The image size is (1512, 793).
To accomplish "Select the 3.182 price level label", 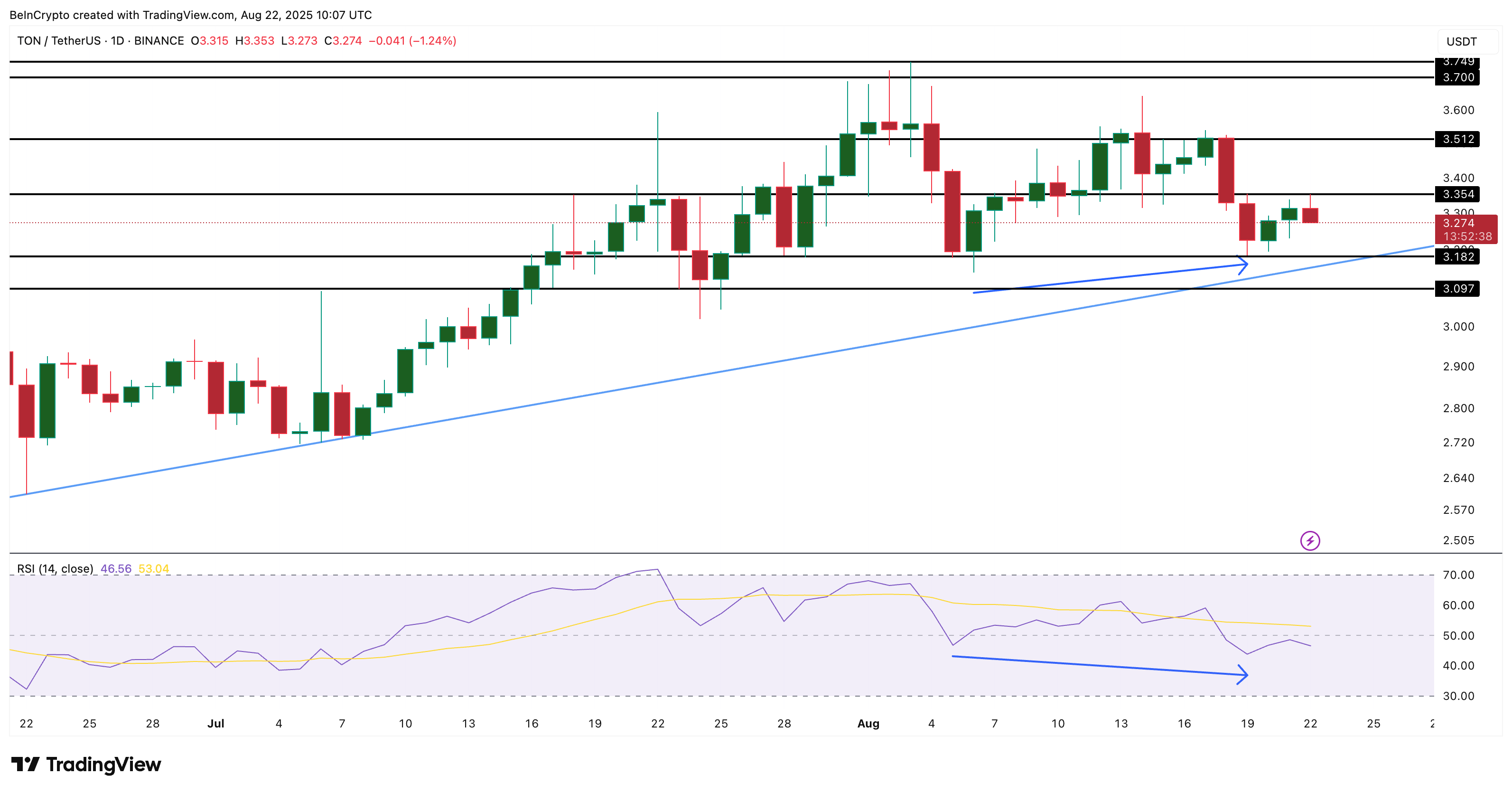I will [x=1459, y=256].
